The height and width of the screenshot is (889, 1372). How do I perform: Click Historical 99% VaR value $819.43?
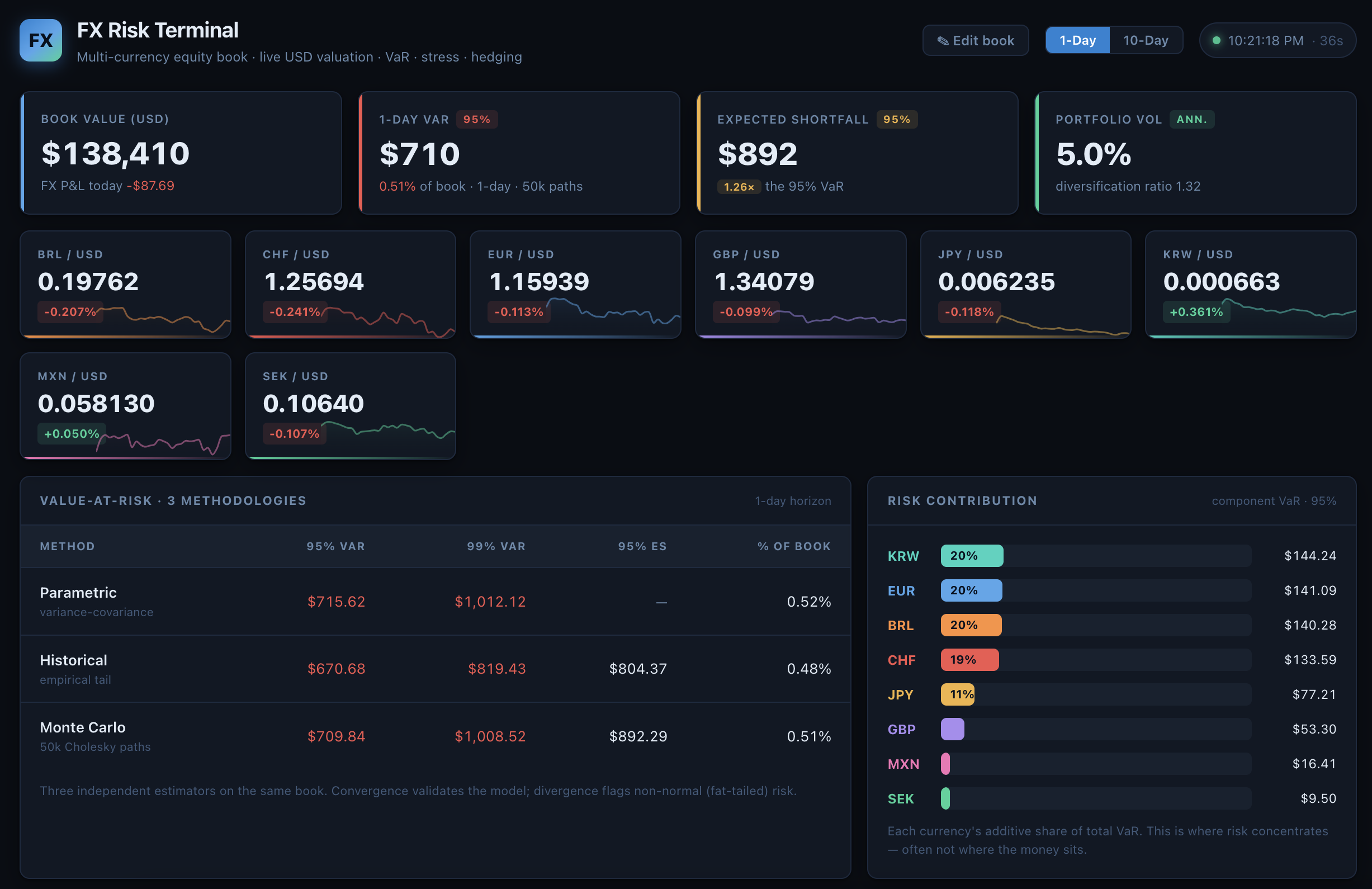click(497, 669)
